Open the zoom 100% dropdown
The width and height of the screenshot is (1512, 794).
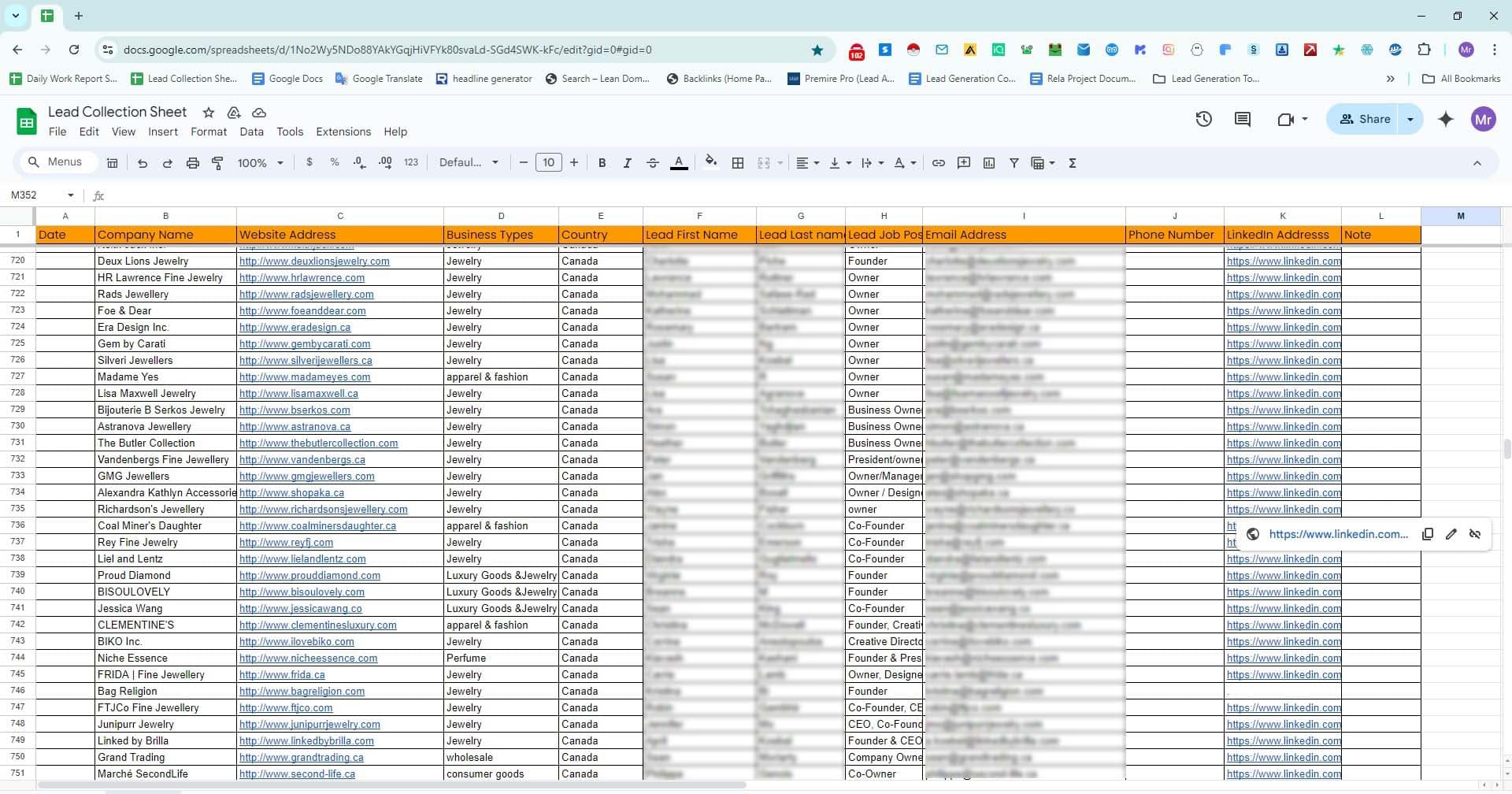click(x=261, y=163)
